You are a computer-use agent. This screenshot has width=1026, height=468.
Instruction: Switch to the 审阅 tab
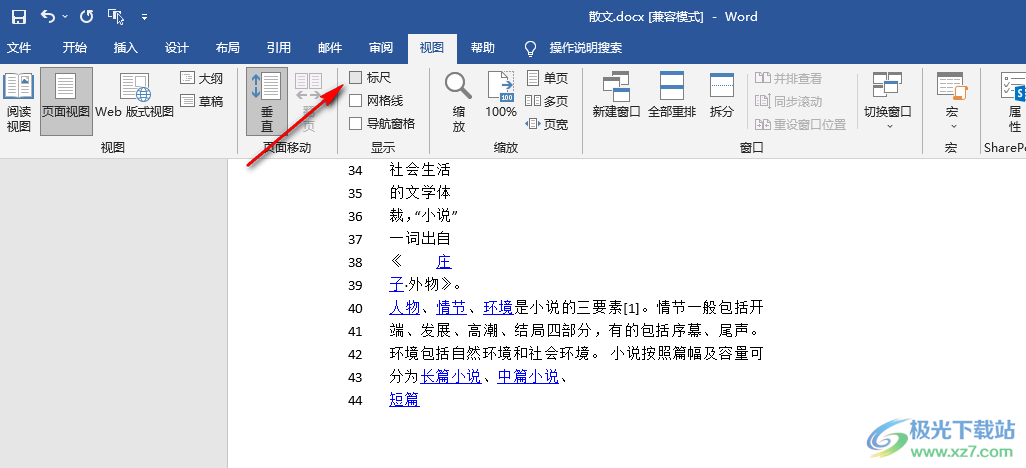click(x=381, y=48)
